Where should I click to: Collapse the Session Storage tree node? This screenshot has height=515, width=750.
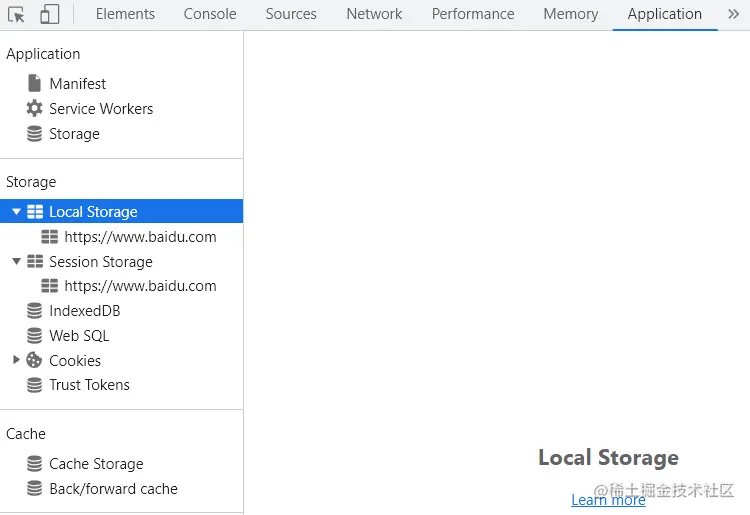tap(16, 261)
